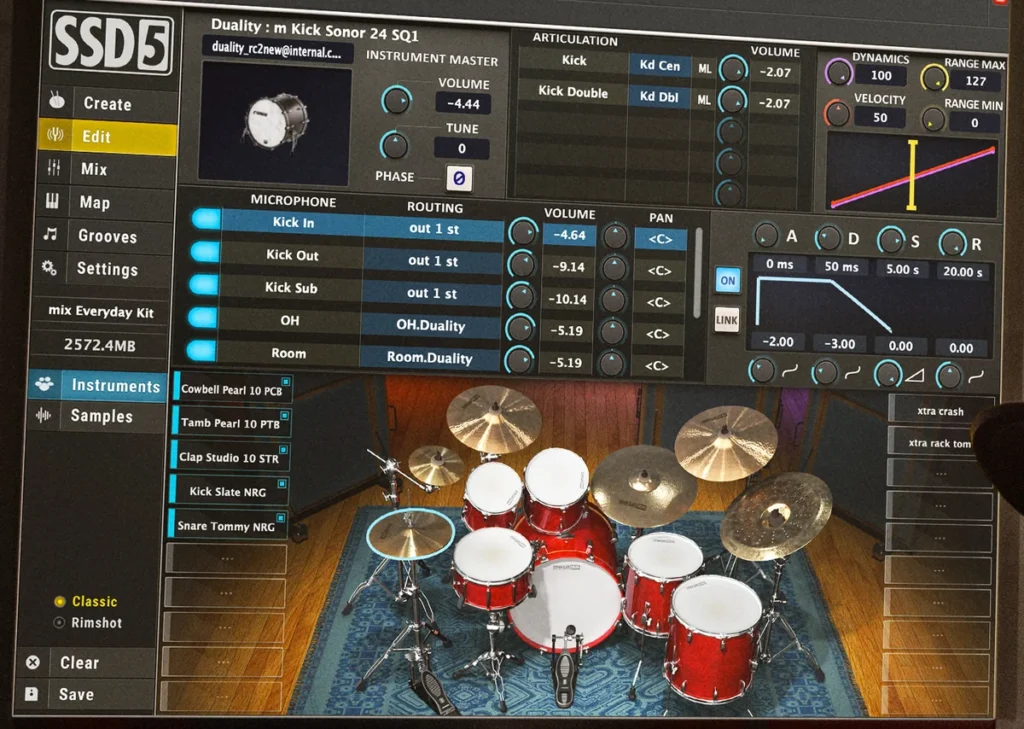Select the Classic radio option

pyautogui.click(x=86, y=601)
